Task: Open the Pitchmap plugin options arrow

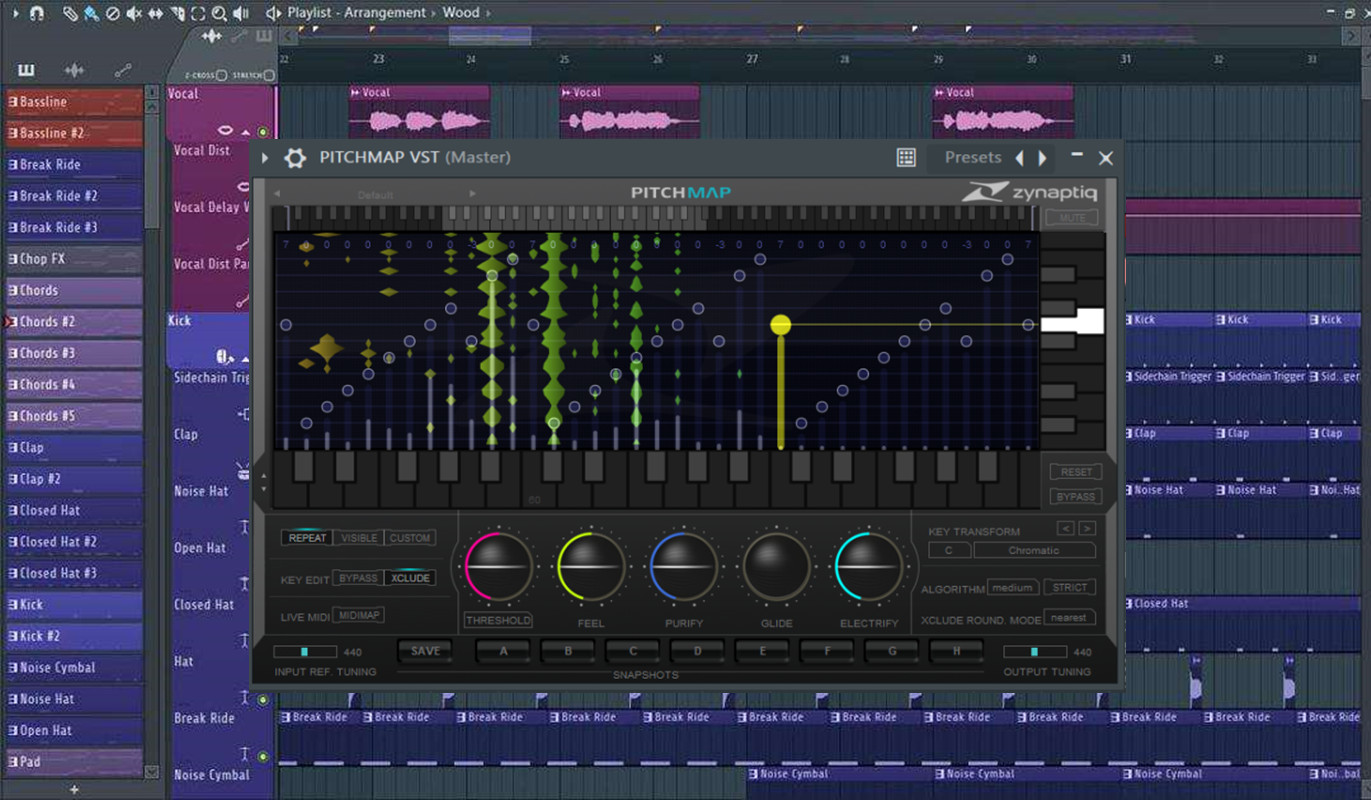Action: tap(265, 158)
